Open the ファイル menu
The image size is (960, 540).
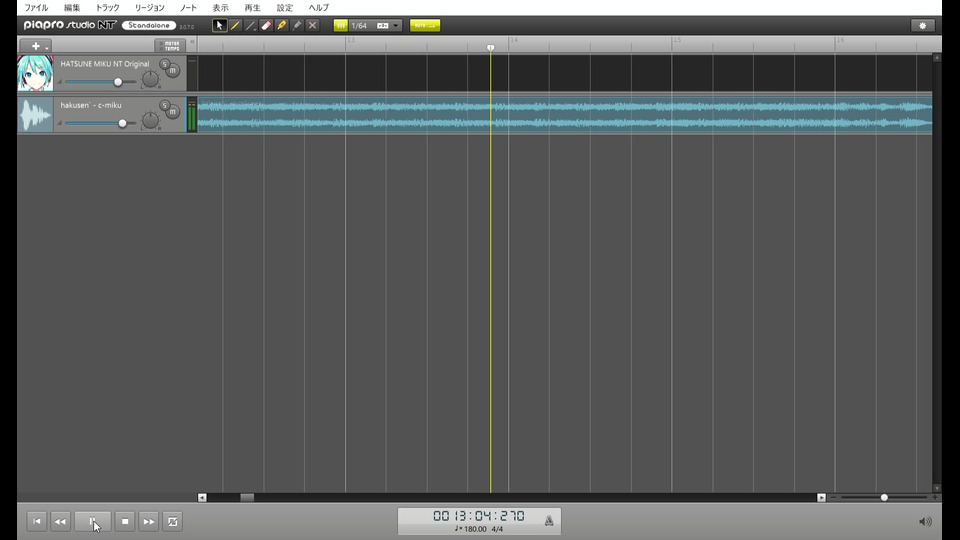tap(36, 8)
